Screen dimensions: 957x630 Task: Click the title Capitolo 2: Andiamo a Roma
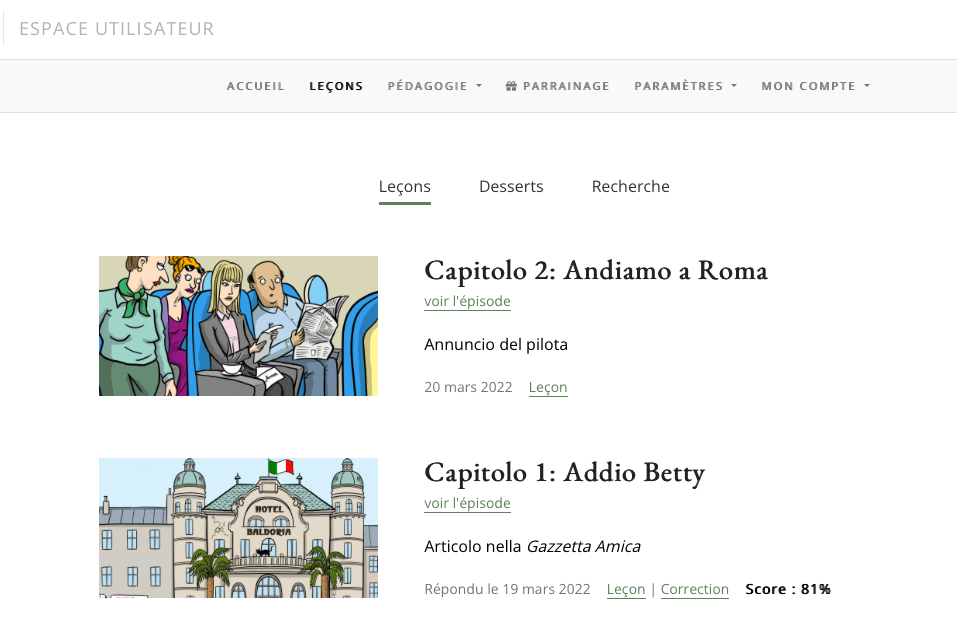[x=595, y=270]
